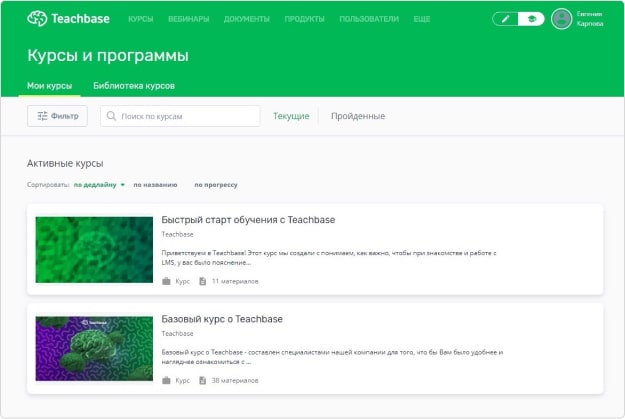
Task: Open Быстрый старт обучения thumbnail
Action: click(94, 250)
